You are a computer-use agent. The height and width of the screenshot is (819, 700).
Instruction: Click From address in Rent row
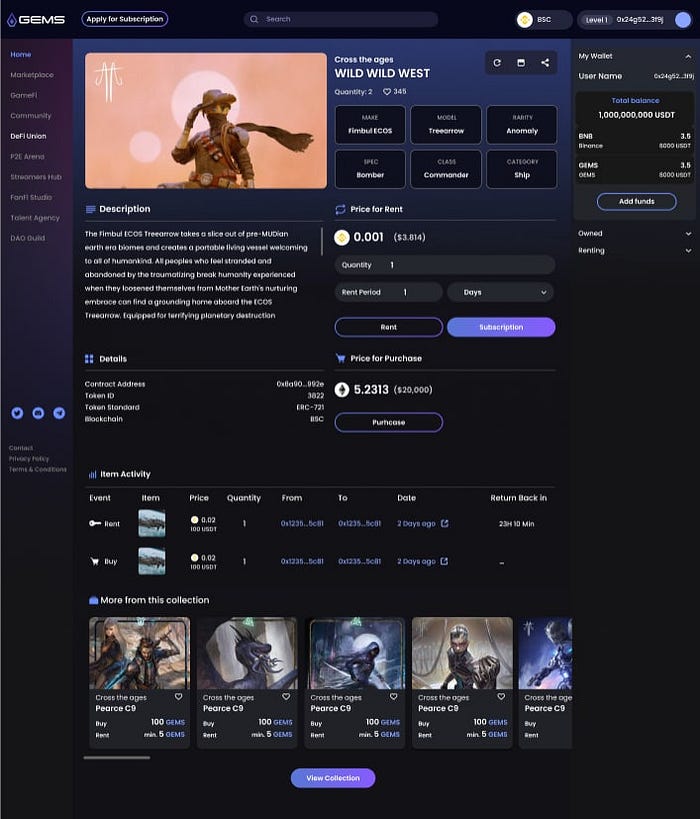pyautogui.click(x=302, y=523)
